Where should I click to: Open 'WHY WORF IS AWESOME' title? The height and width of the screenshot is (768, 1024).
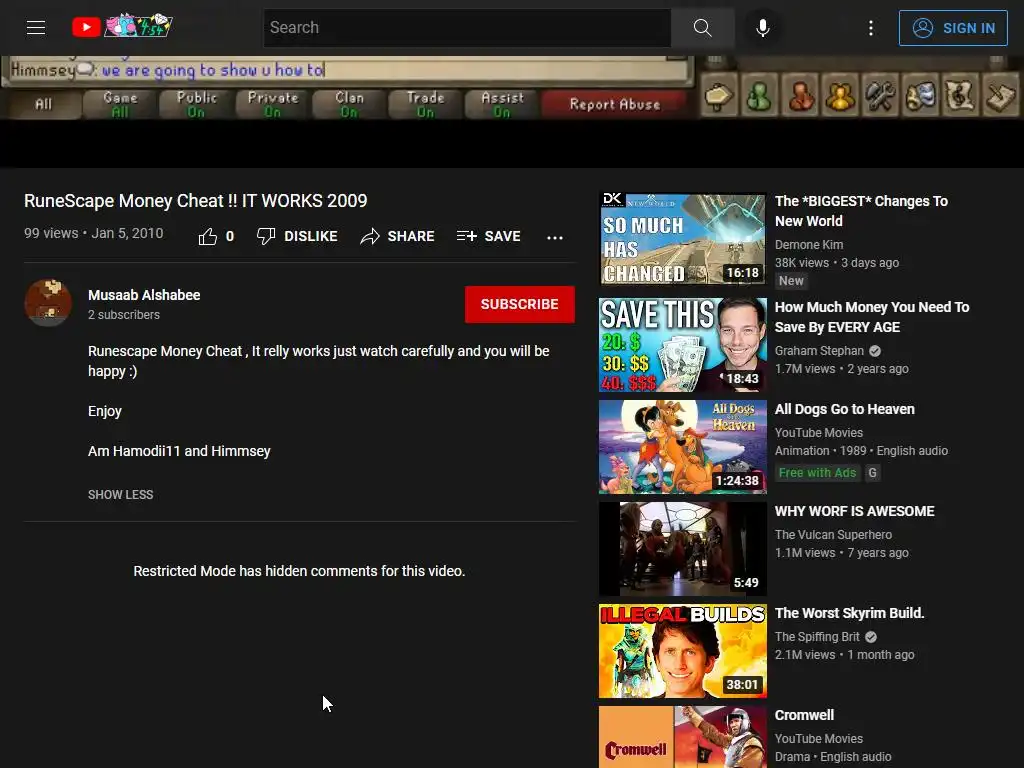pos(854,511)
